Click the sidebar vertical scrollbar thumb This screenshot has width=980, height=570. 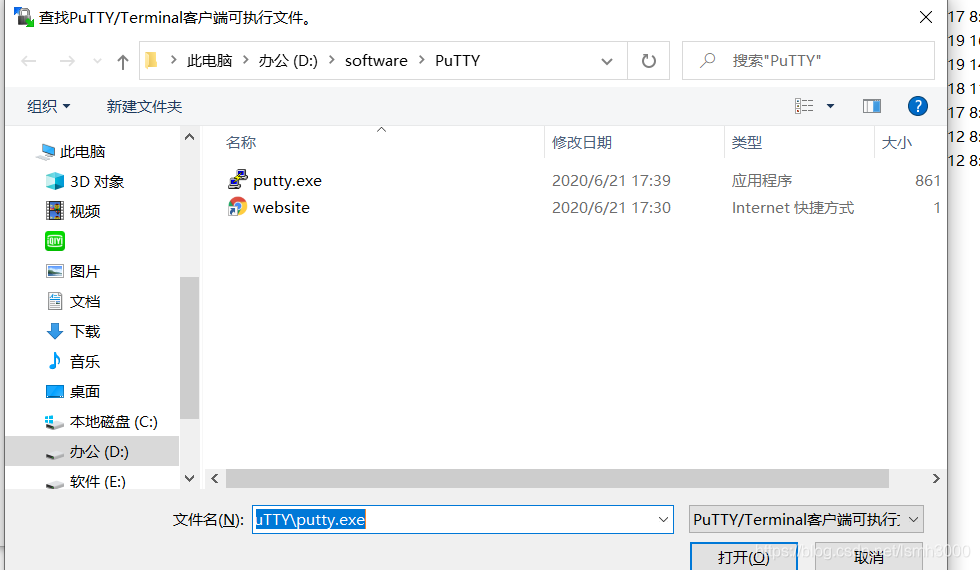[189, 347]
